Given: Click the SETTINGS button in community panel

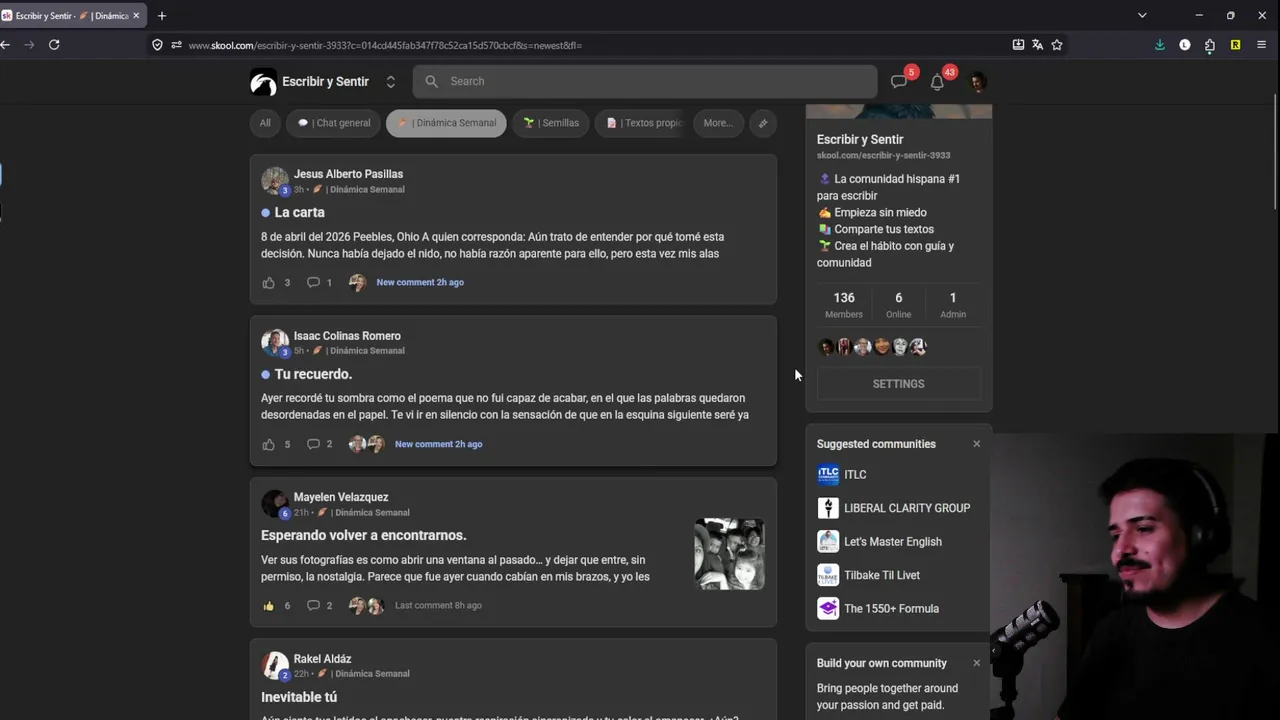Looking at the screenshot, I should tap(899, 384).
